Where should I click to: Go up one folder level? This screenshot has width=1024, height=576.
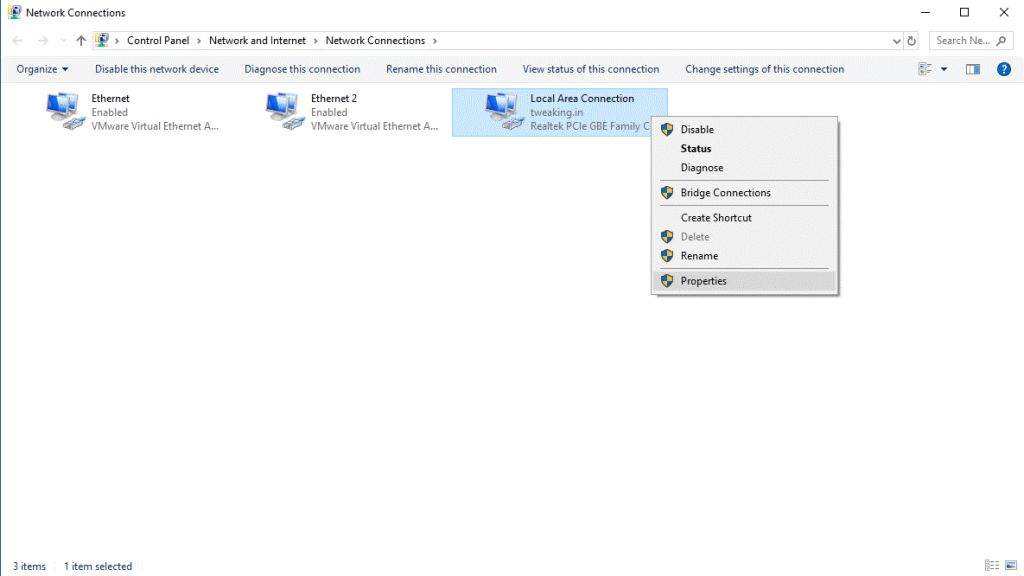coord(80,40)
